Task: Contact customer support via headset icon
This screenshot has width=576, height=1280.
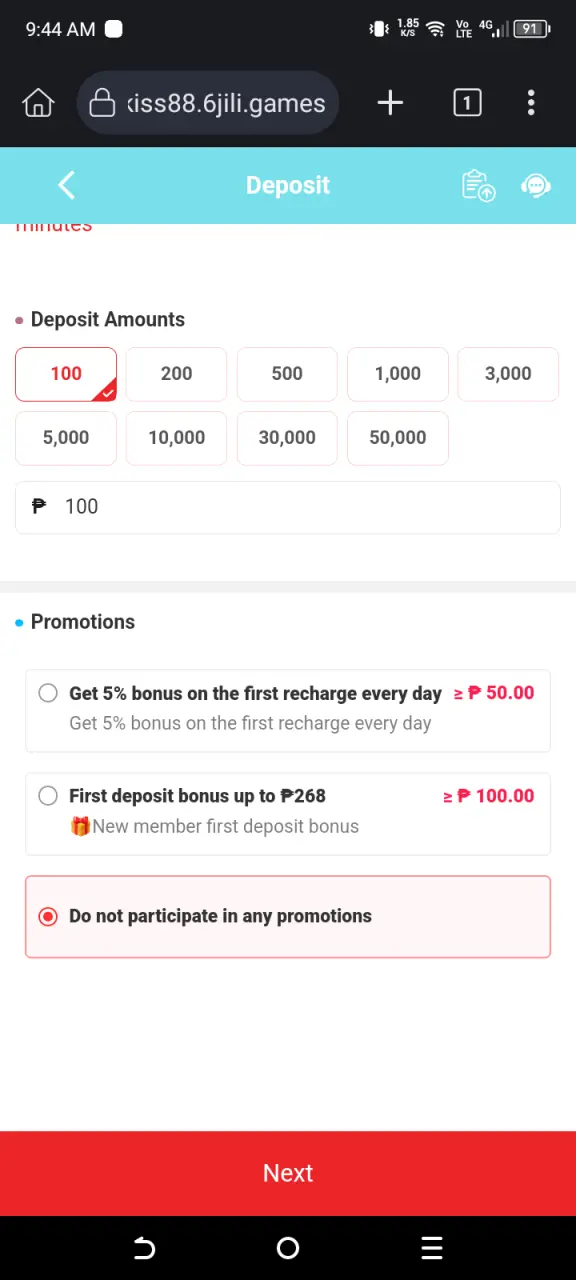Action: coord(537,186)
